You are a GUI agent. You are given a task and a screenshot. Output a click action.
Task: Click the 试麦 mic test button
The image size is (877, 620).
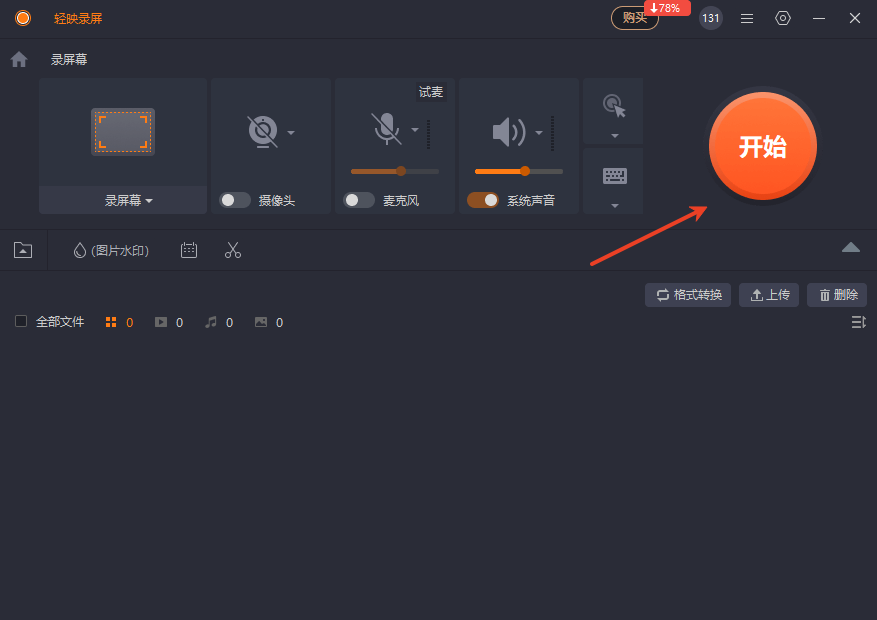point(431,92)
